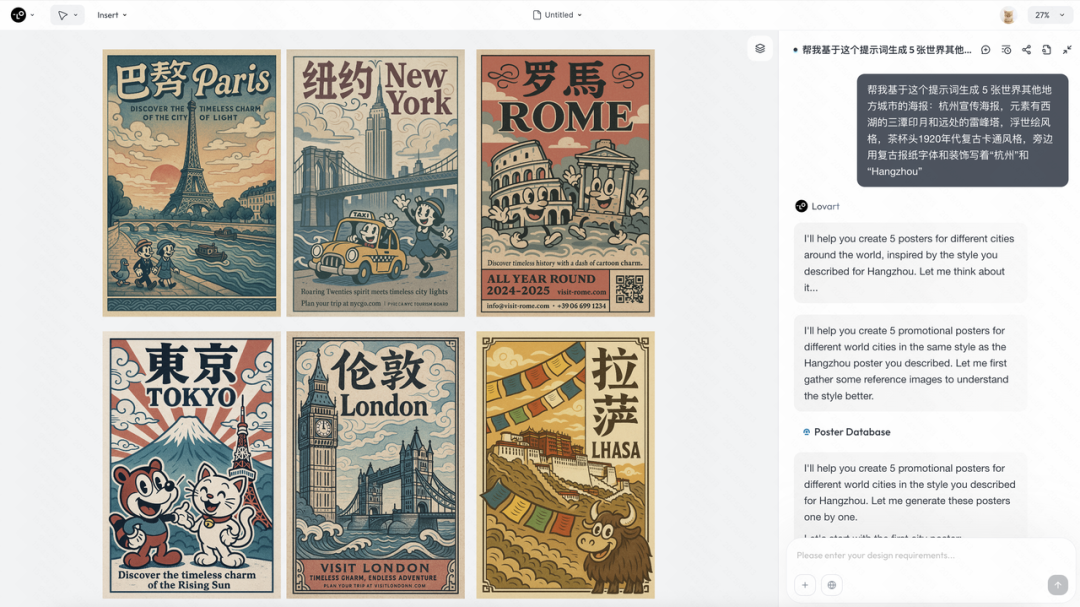Select the New York poster
The image size is (1080, 607).
coord(375,183)
